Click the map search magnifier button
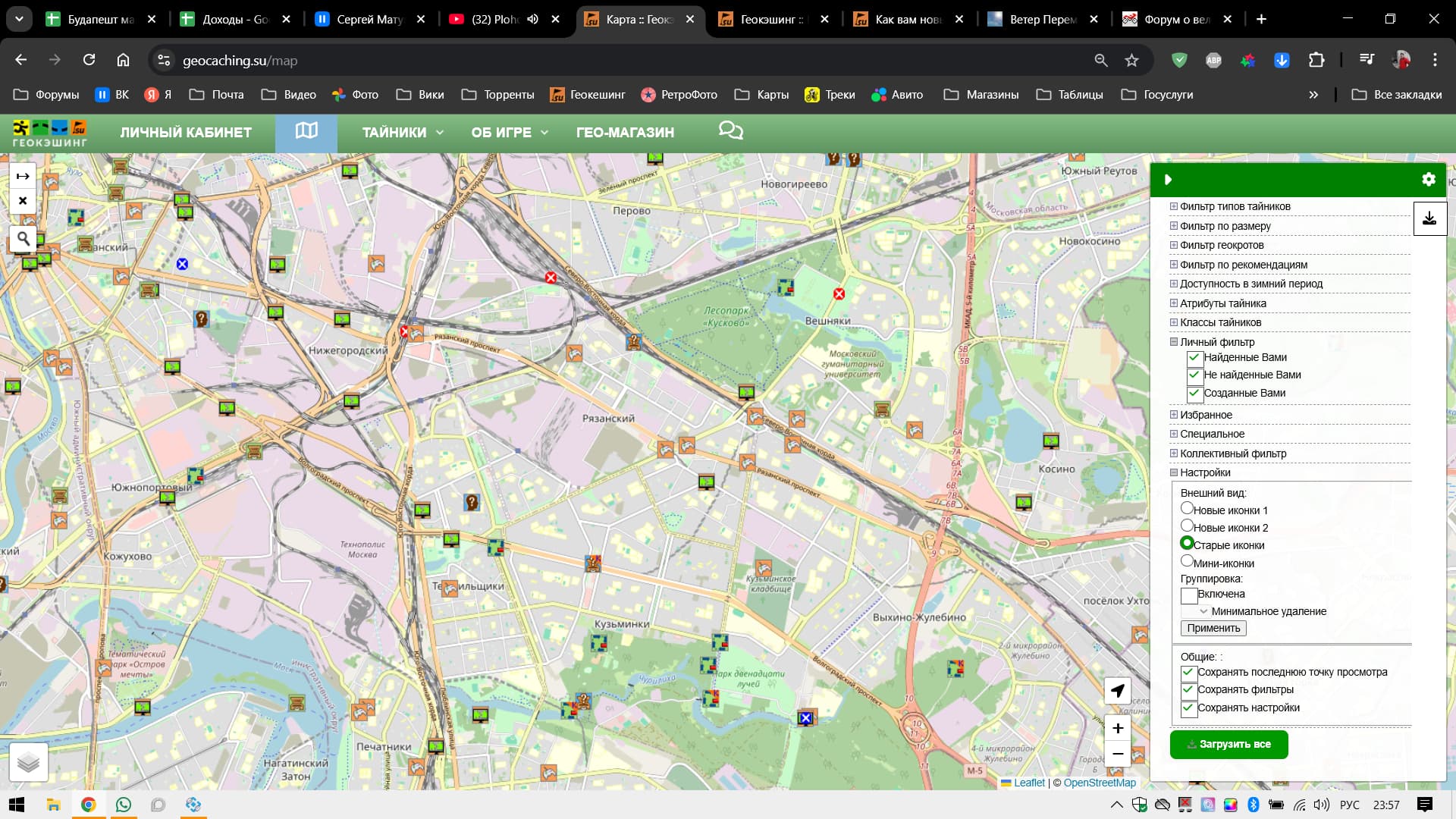1456x819 pixels. pos(24,240)
